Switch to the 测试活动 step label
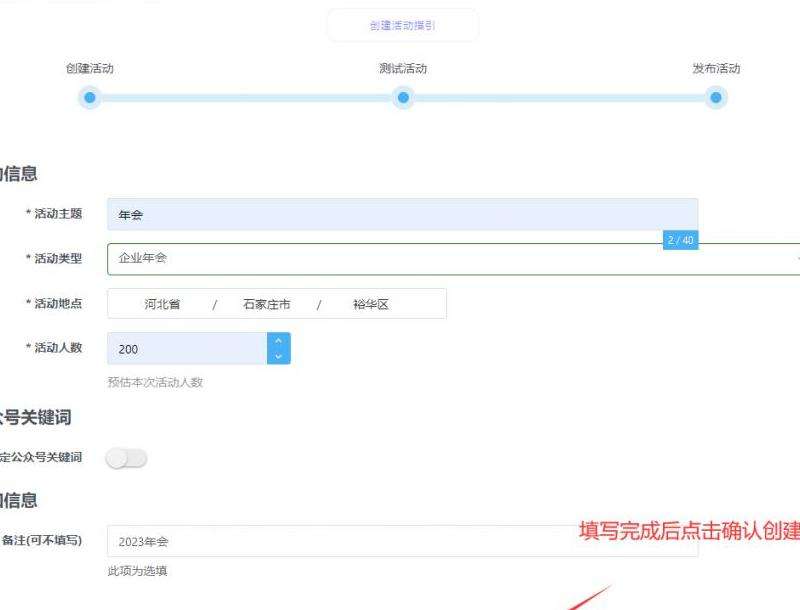800x610 pixels. click(403, 69)
